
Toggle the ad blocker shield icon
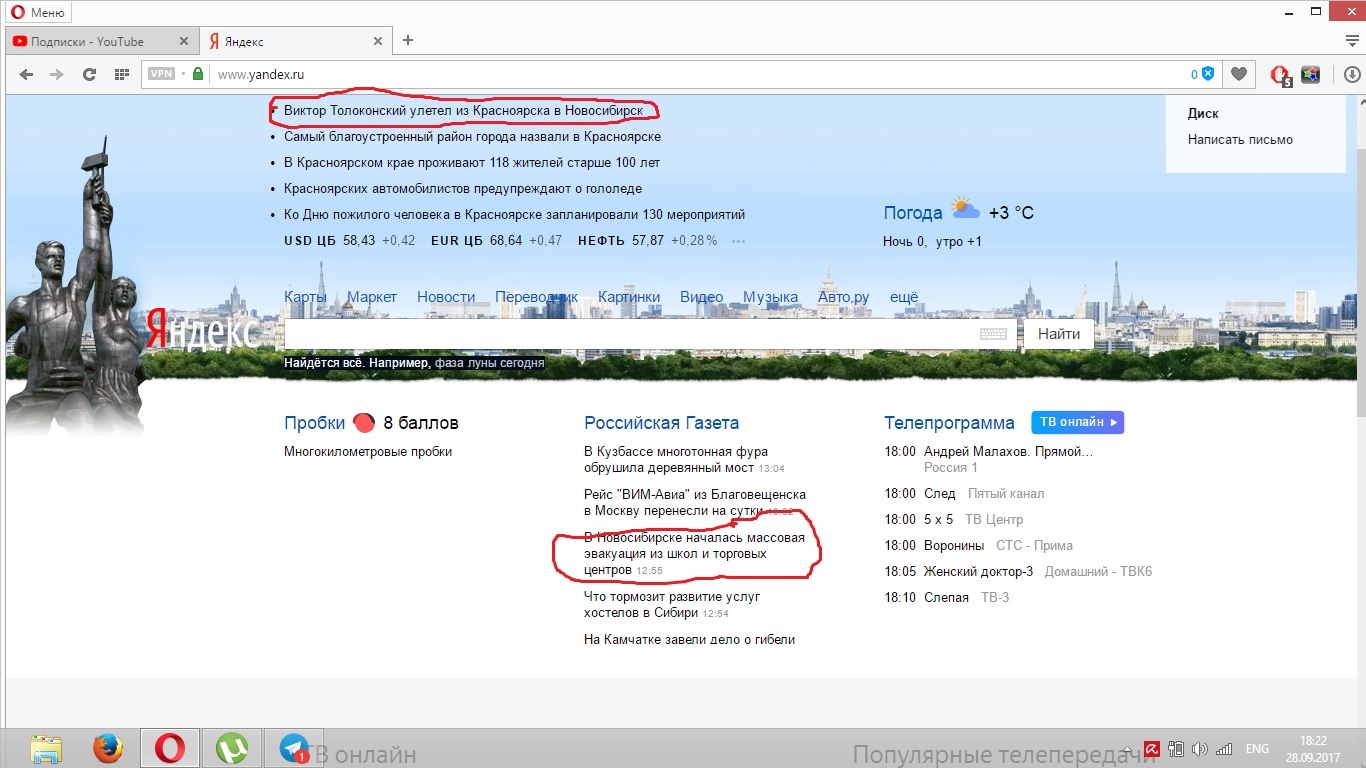pos(1208,74)
